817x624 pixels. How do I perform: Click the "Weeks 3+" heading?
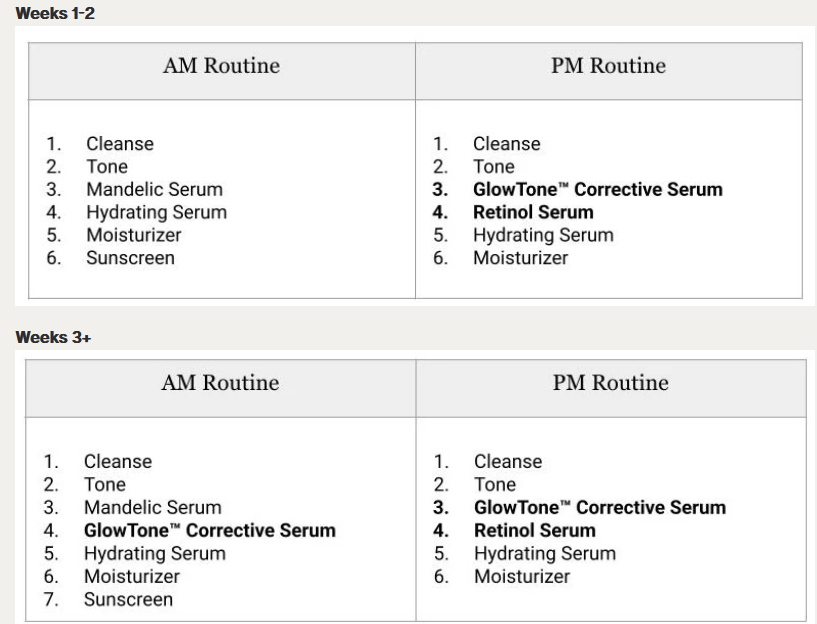tap(52, 337)
